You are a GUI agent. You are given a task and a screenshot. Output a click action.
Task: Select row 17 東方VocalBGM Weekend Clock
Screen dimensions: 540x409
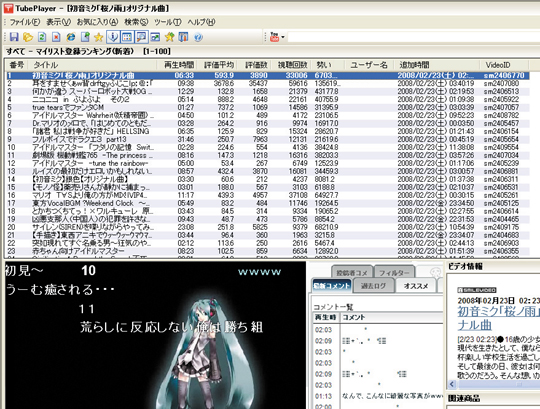267,203
